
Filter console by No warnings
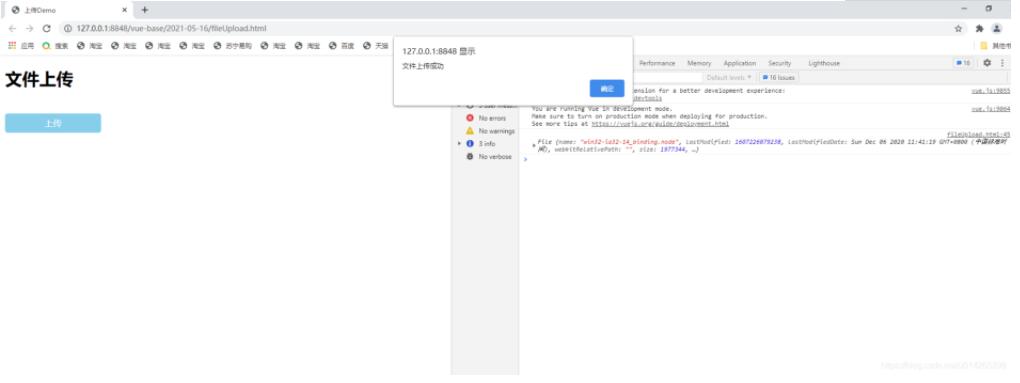tap(496, 131)
